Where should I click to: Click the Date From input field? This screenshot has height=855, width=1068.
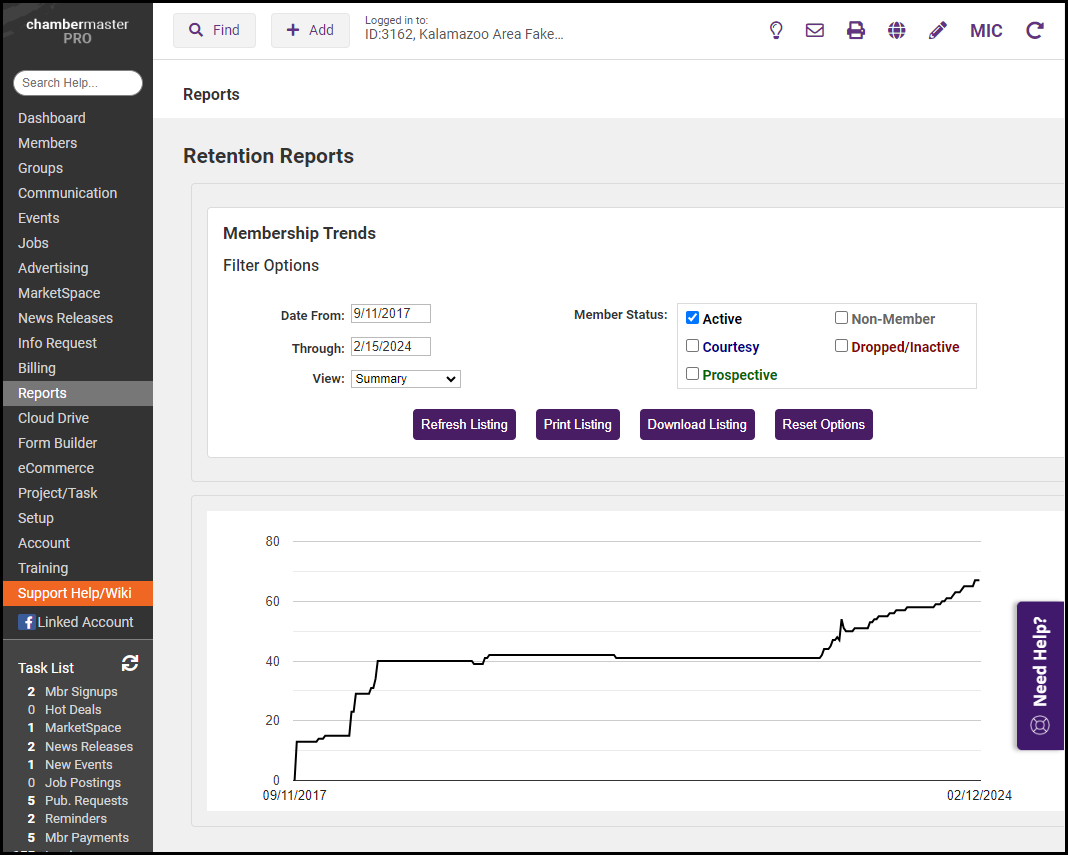(x=390, y=314)
